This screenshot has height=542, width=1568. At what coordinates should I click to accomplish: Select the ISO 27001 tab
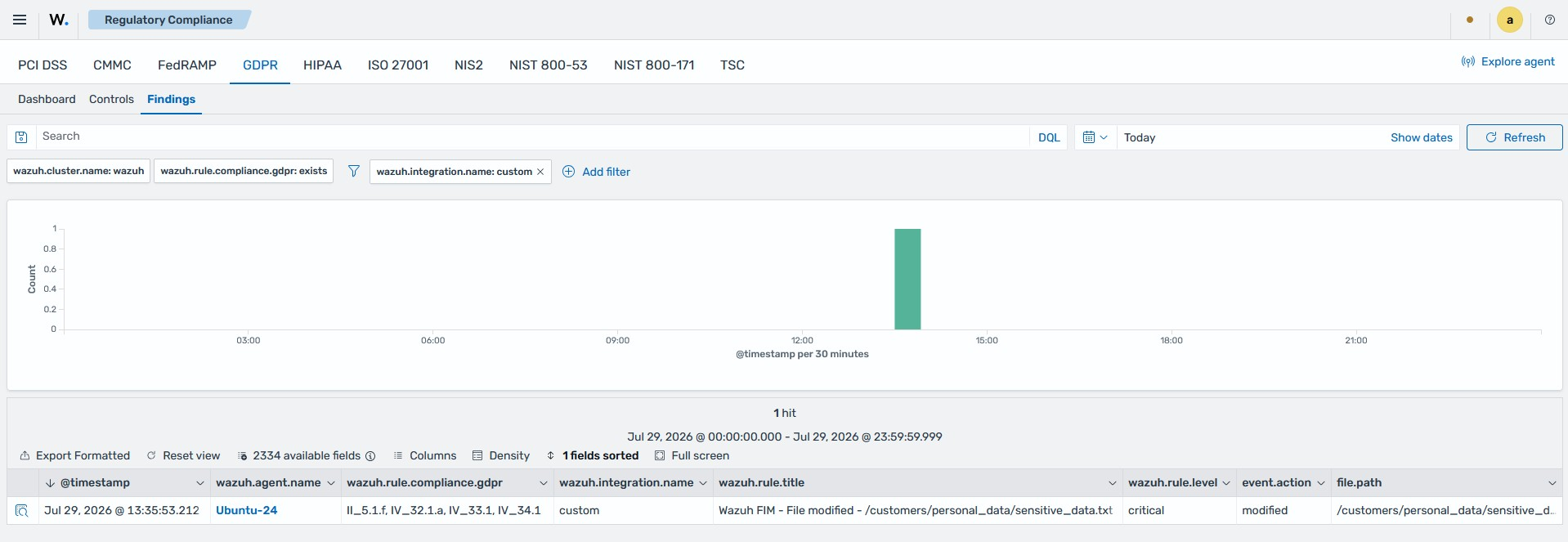398,65
